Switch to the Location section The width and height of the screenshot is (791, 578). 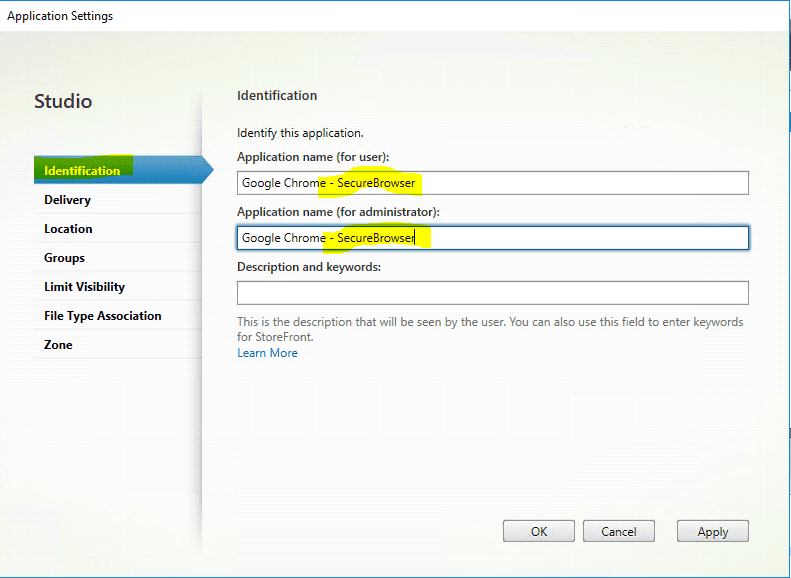coord(118,229)
